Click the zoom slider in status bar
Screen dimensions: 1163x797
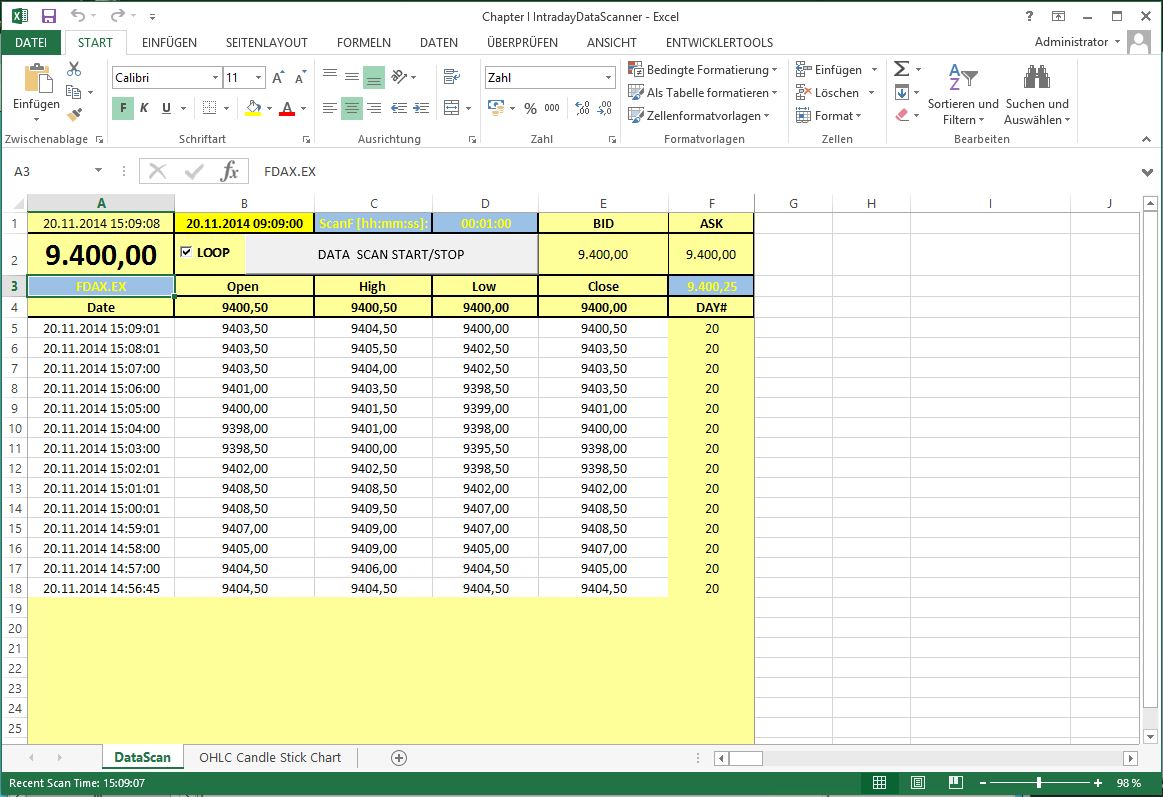[x=1039, y=783]
